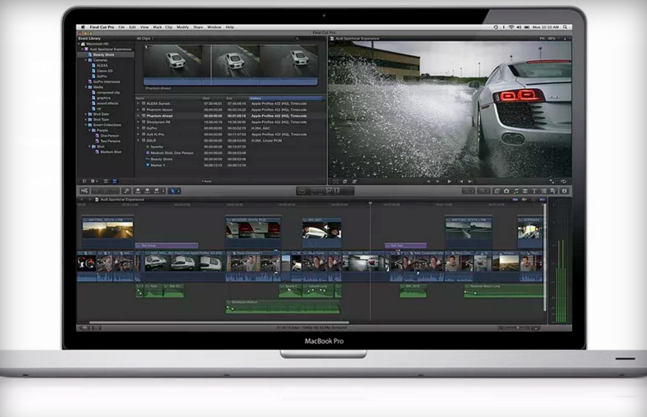647x417 pixels.
Task: Open the Generators Browser icon
Action: pyautogui.click(x=544, y=191)
